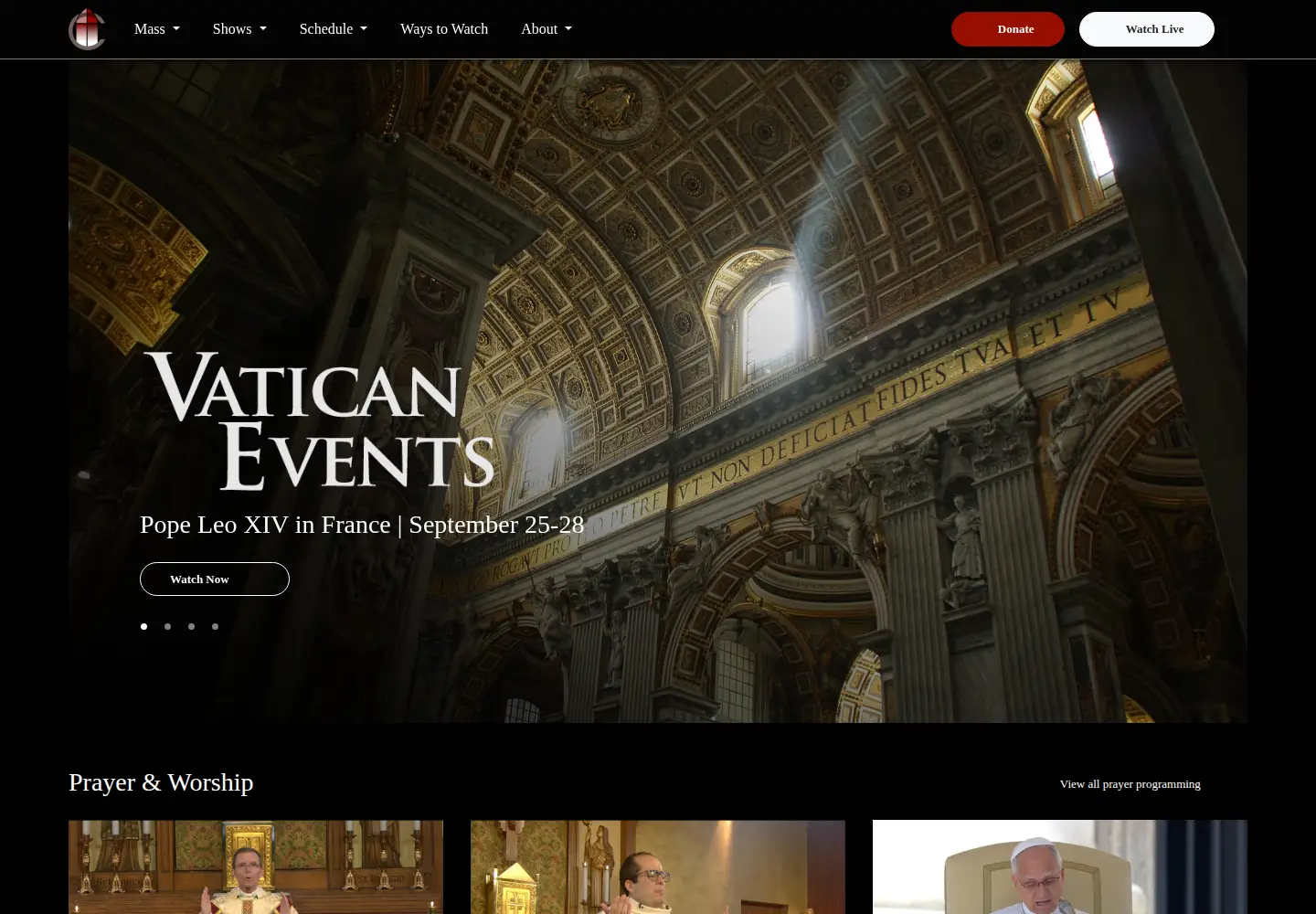Expand the About dropdown menu
1316x914 pixels.
pos(547,29)
